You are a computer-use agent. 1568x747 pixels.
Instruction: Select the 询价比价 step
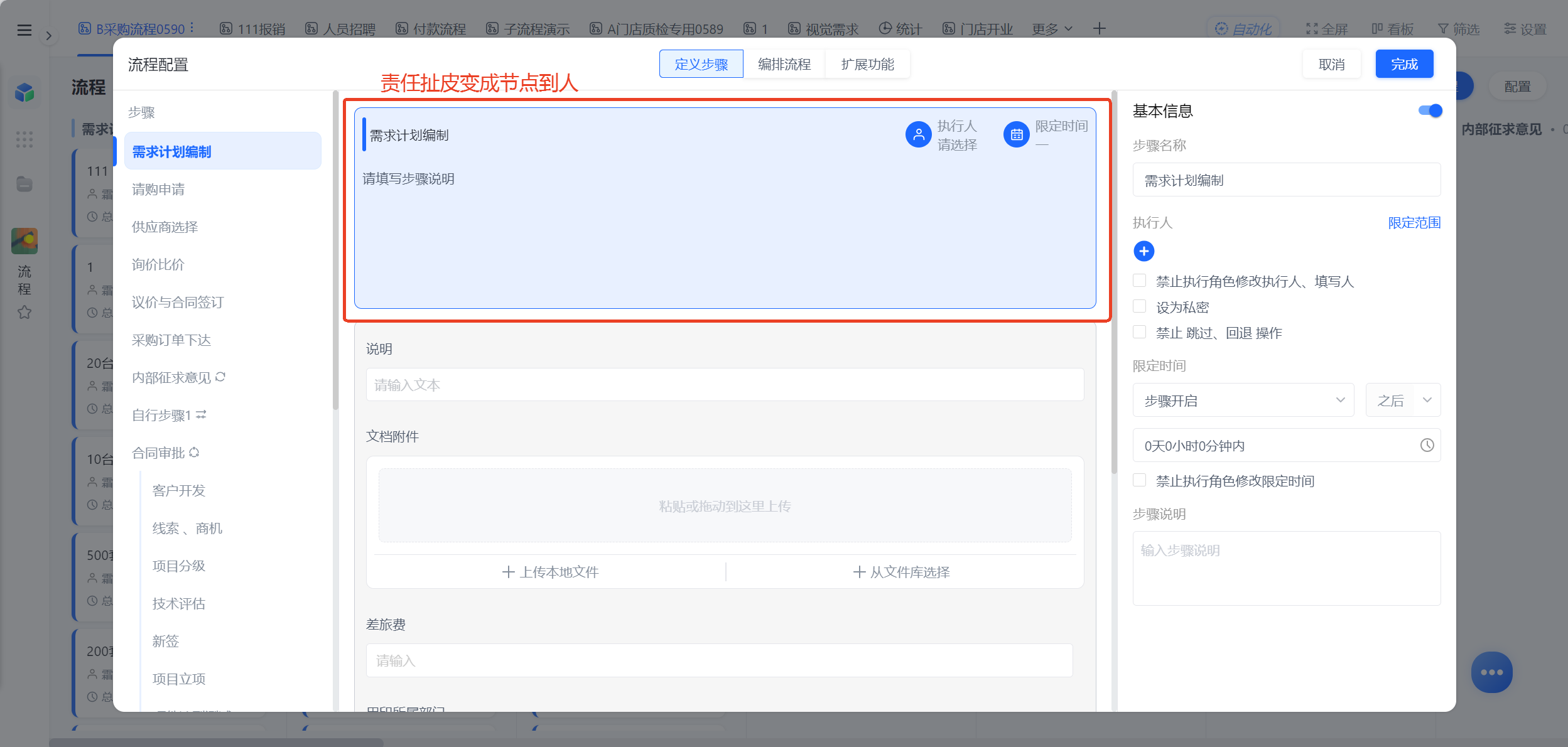point(222,264)
